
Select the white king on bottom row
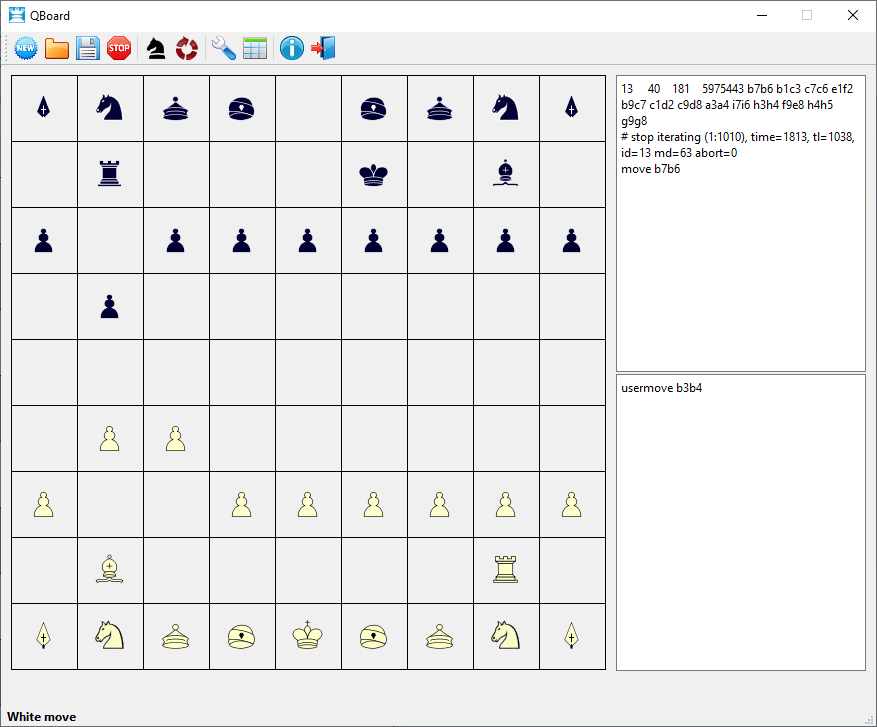308,635
